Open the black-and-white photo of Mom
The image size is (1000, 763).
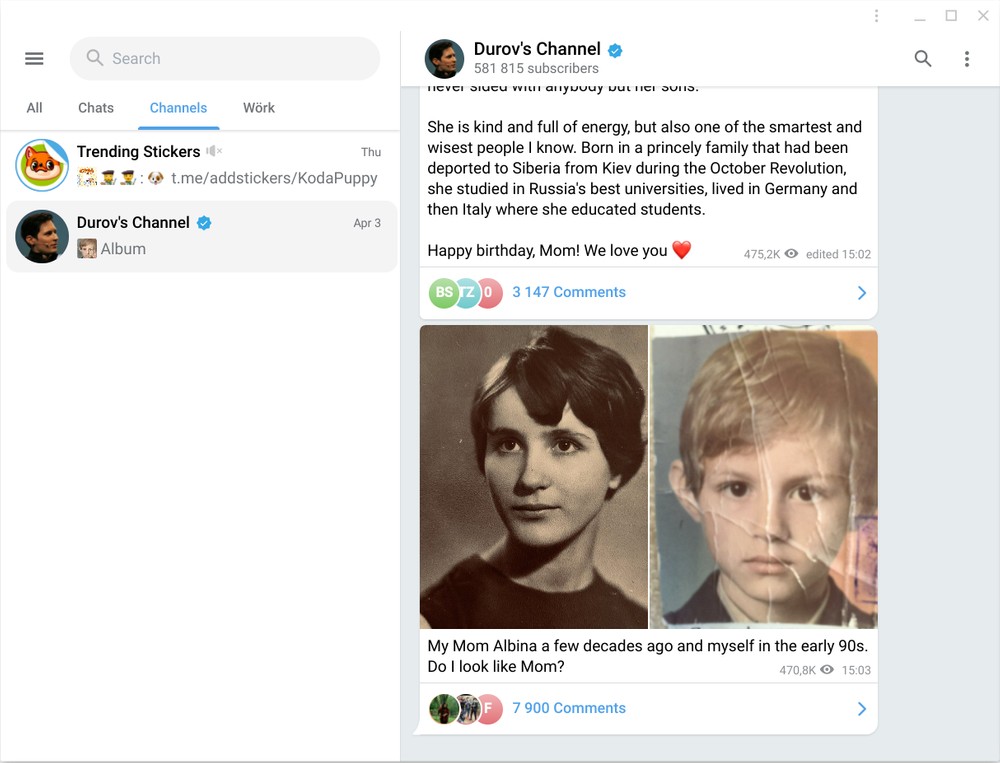pos(534,476)
